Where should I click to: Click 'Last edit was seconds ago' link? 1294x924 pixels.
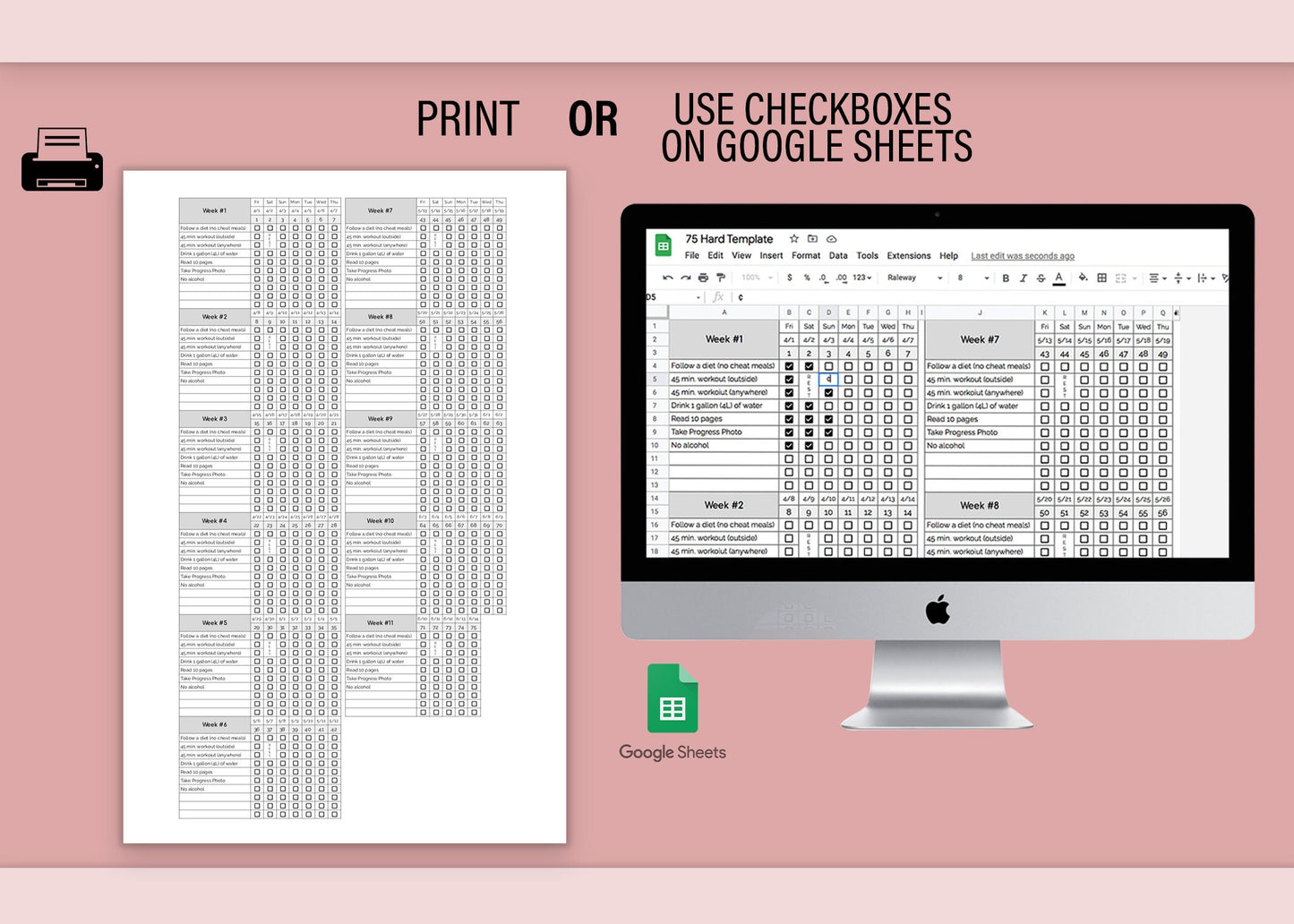tap(1022, 256)
